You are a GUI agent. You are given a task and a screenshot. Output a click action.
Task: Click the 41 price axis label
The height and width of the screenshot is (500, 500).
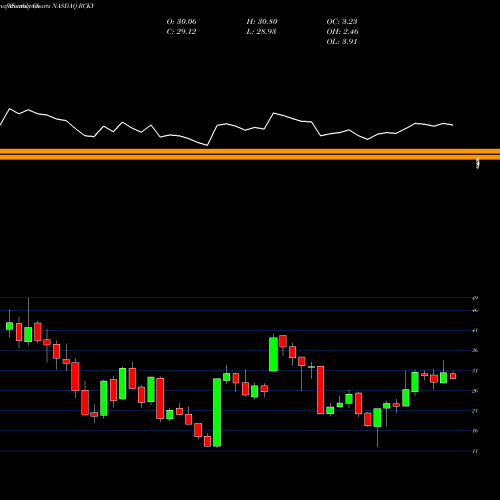[x=475, y=330]
